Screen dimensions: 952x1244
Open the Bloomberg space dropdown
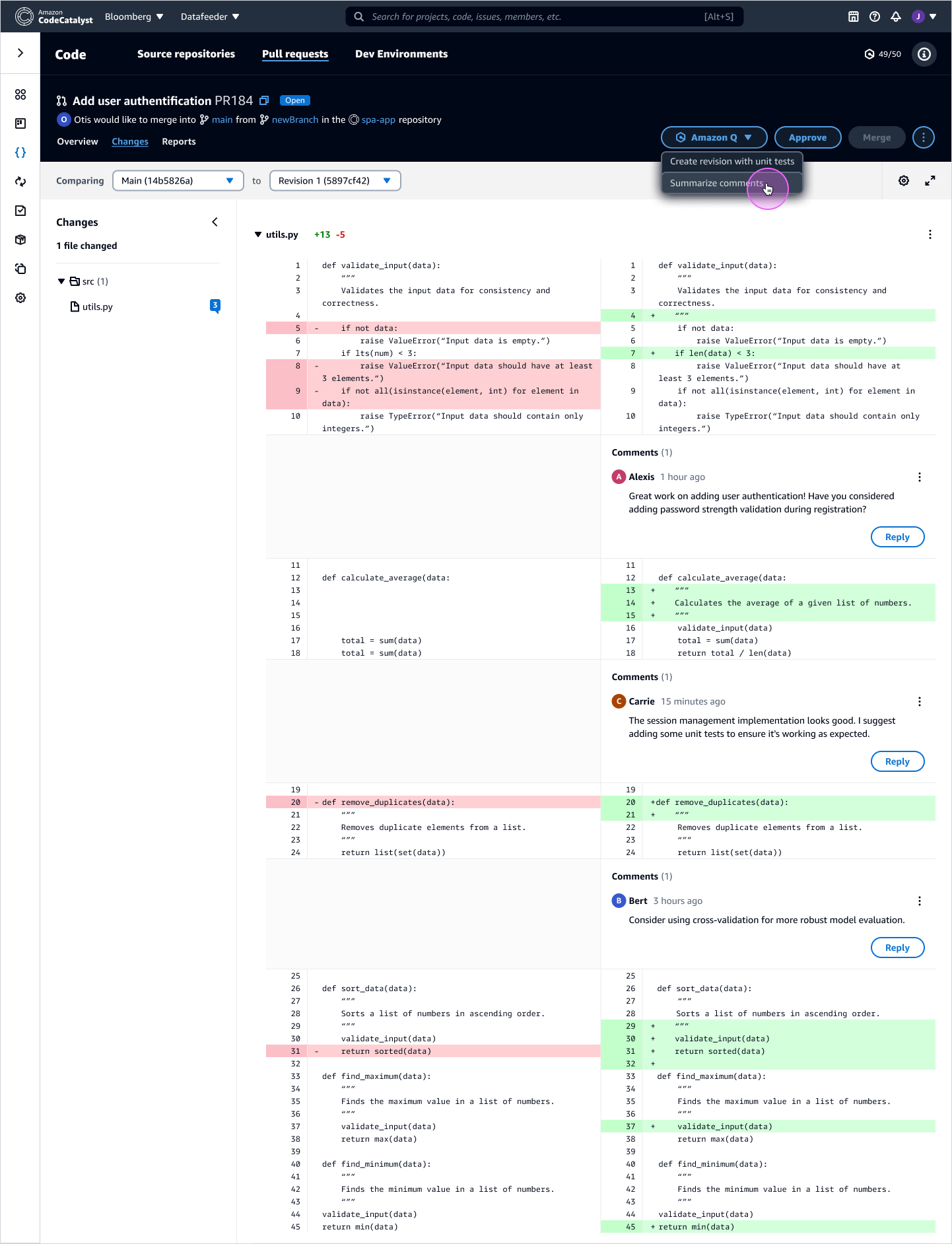click(134, 17)
